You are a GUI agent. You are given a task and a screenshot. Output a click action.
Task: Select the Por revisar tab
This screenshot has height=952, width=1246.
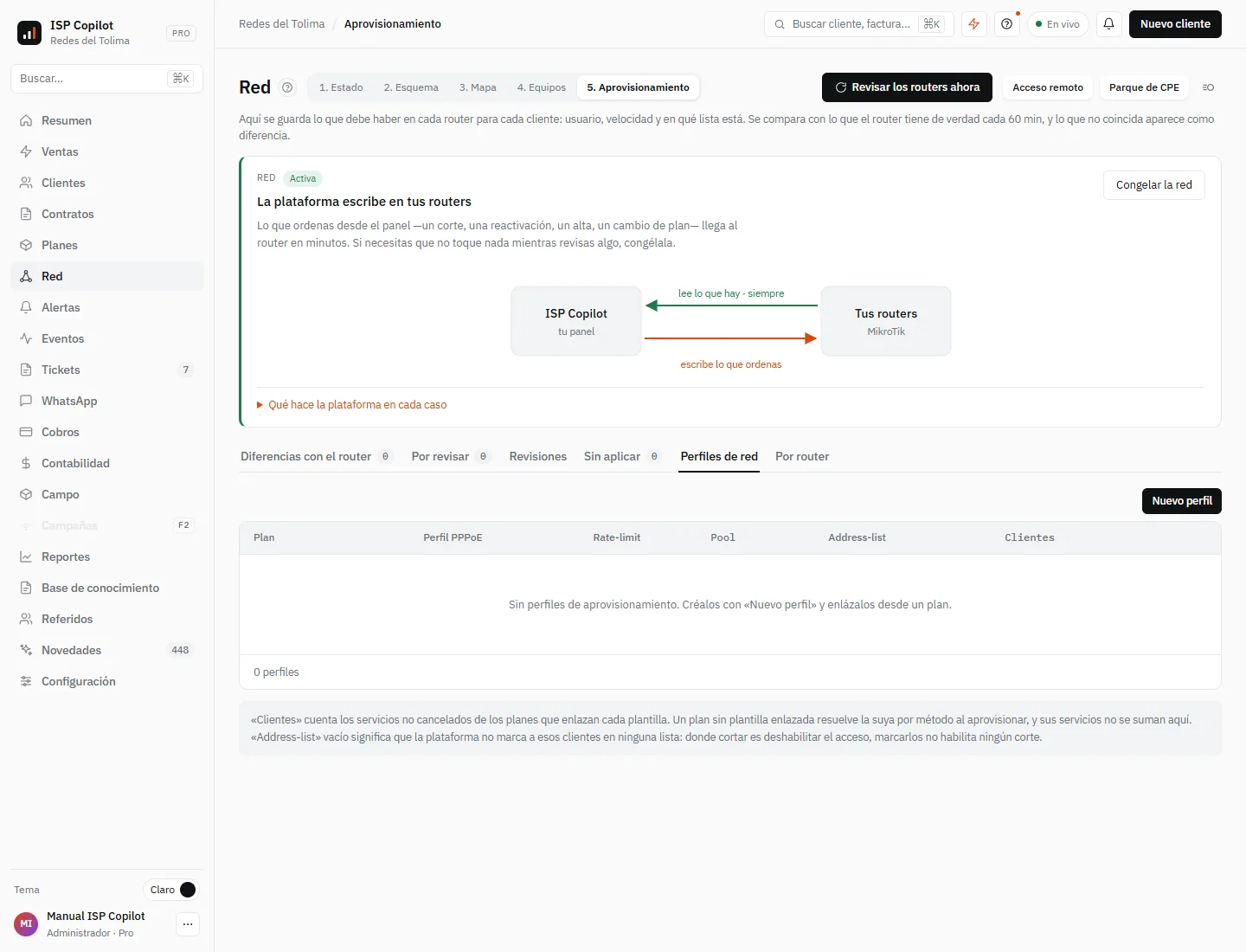coord(450,456)
